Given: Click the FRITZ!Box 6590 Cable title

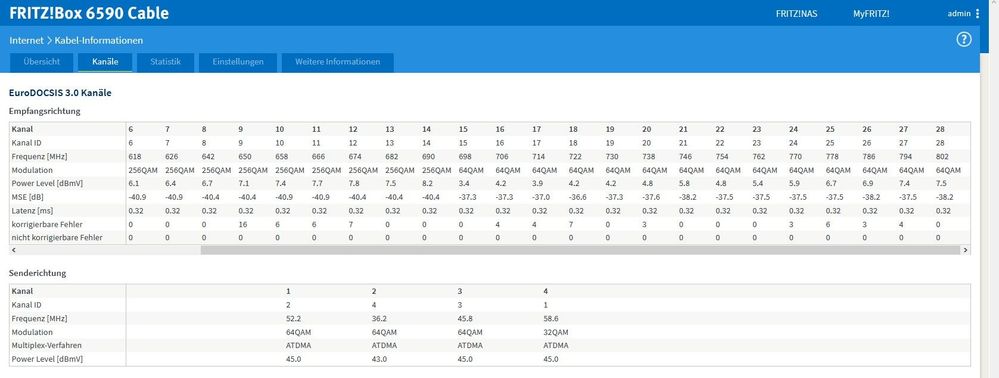Looking at the screenshot, I should tap(89, 13).
